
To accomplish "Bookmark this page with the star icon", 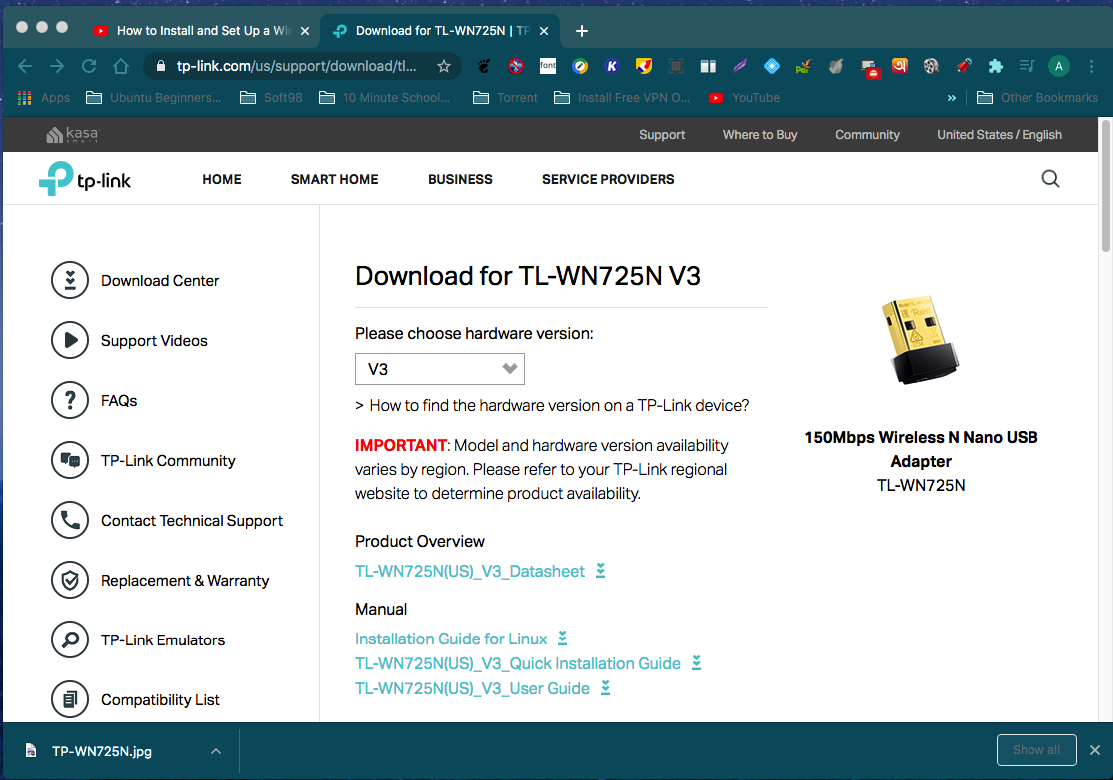I will [x=444, y=67].
